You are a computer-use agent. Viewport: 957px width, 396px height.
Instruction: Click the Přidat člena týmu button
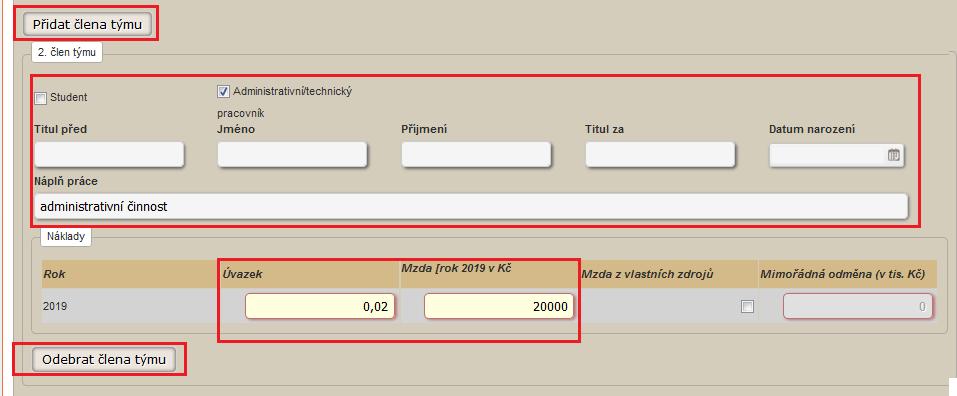tap(87, 24)
